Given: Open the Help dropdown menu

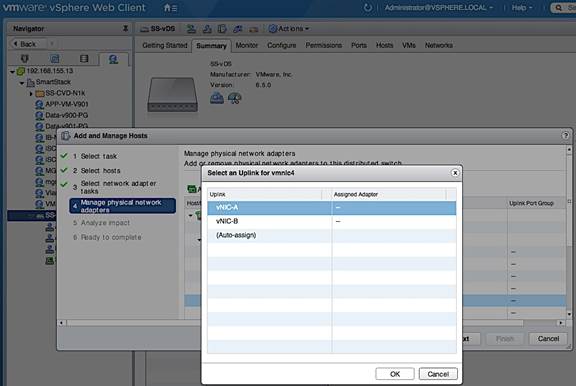Looking at the screenshot, I should (x=522, y=8).
